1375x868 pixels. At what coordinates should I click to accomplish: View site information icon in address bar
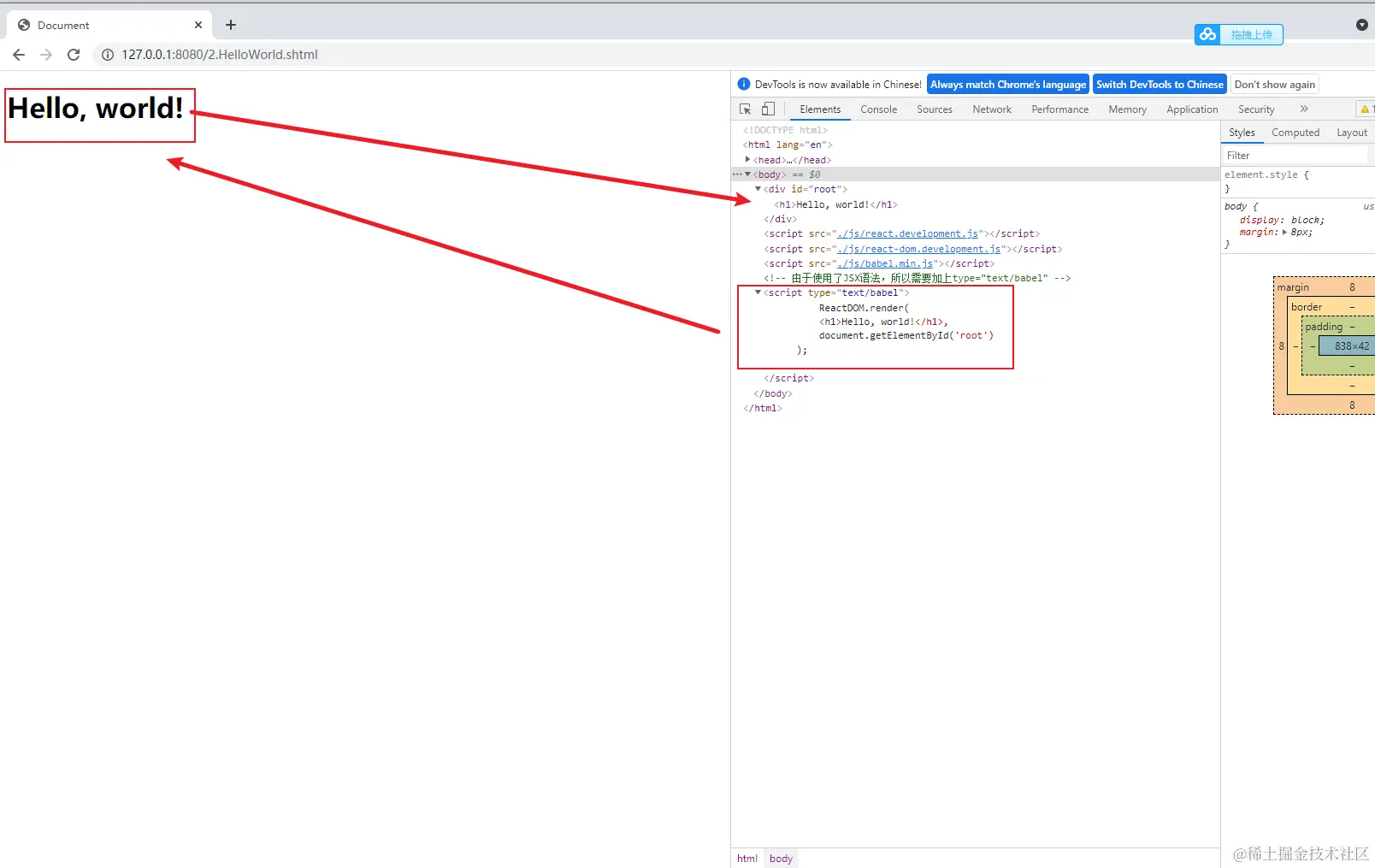coord(108,55)
